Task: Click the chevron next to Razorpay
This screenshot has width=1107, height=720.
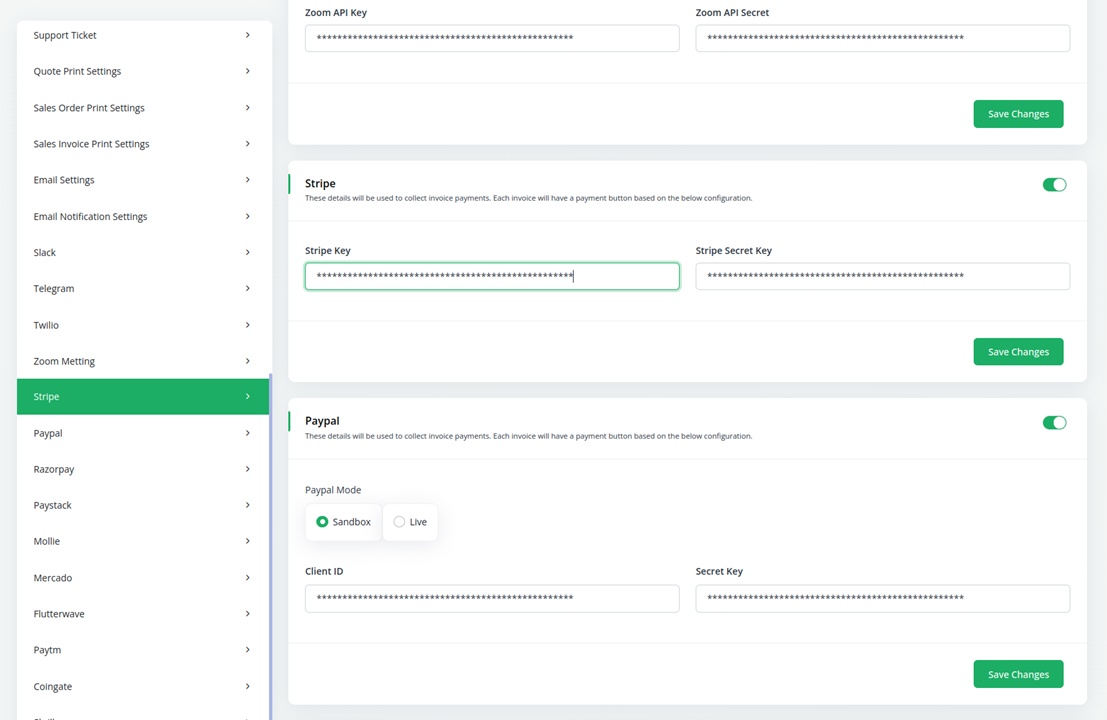Action: pyautogui.click(x=248, y=469)
